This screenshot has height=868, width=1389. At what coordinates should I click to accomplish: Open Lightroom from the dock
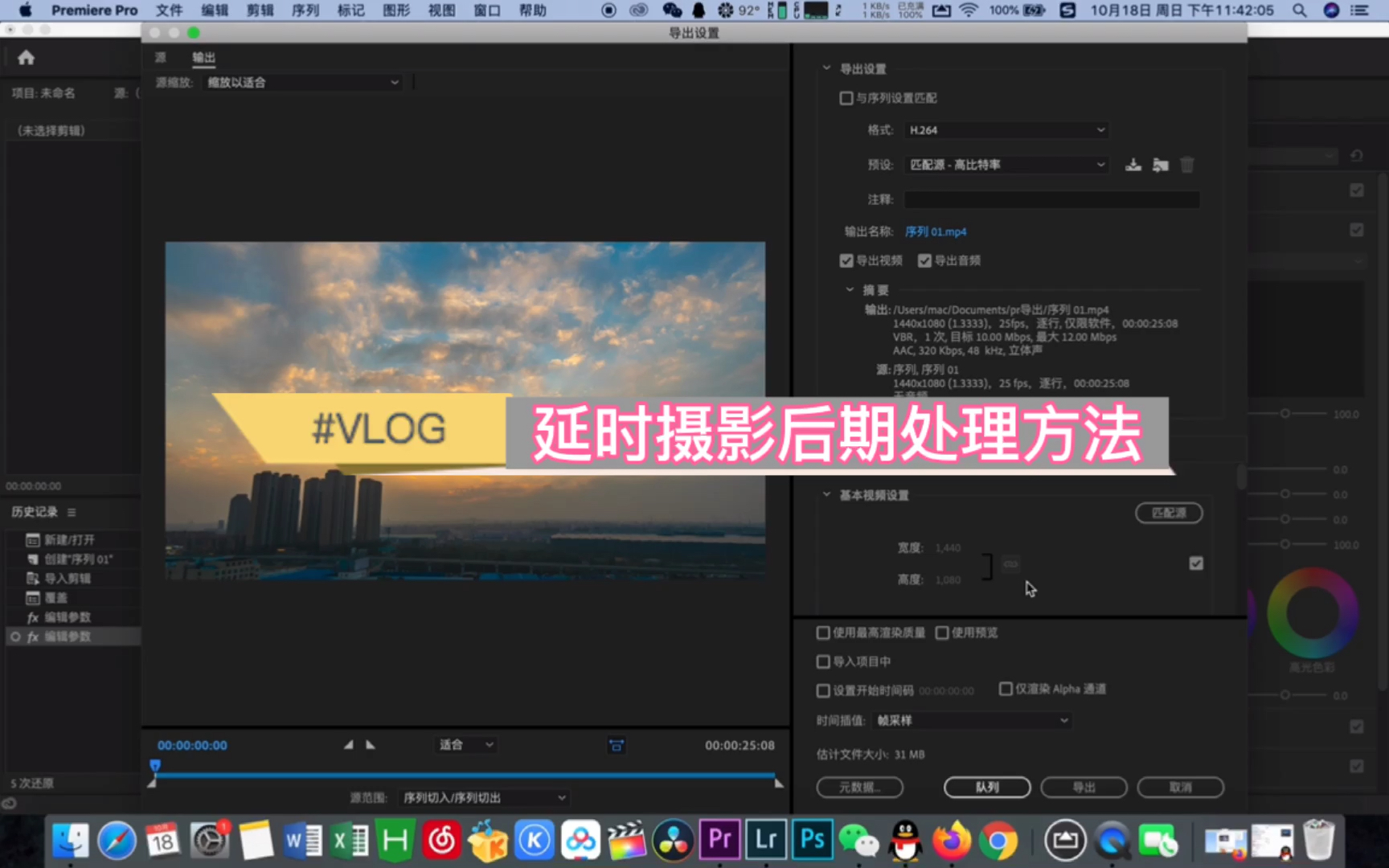(x=765, y=840)
